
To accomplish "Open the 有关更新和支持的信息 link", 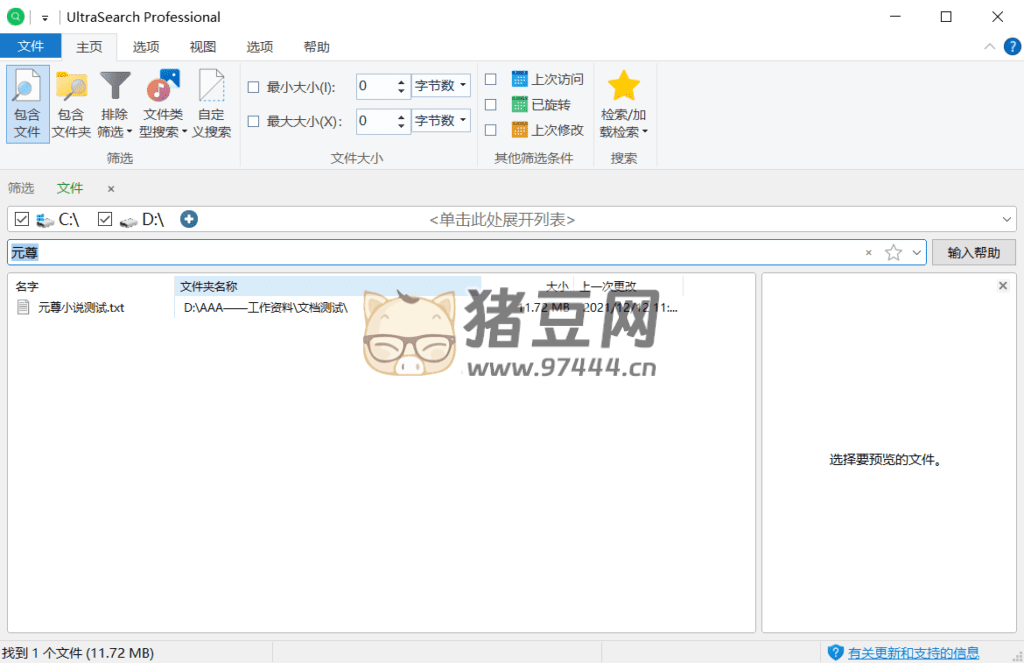I will tap(914, 653).
